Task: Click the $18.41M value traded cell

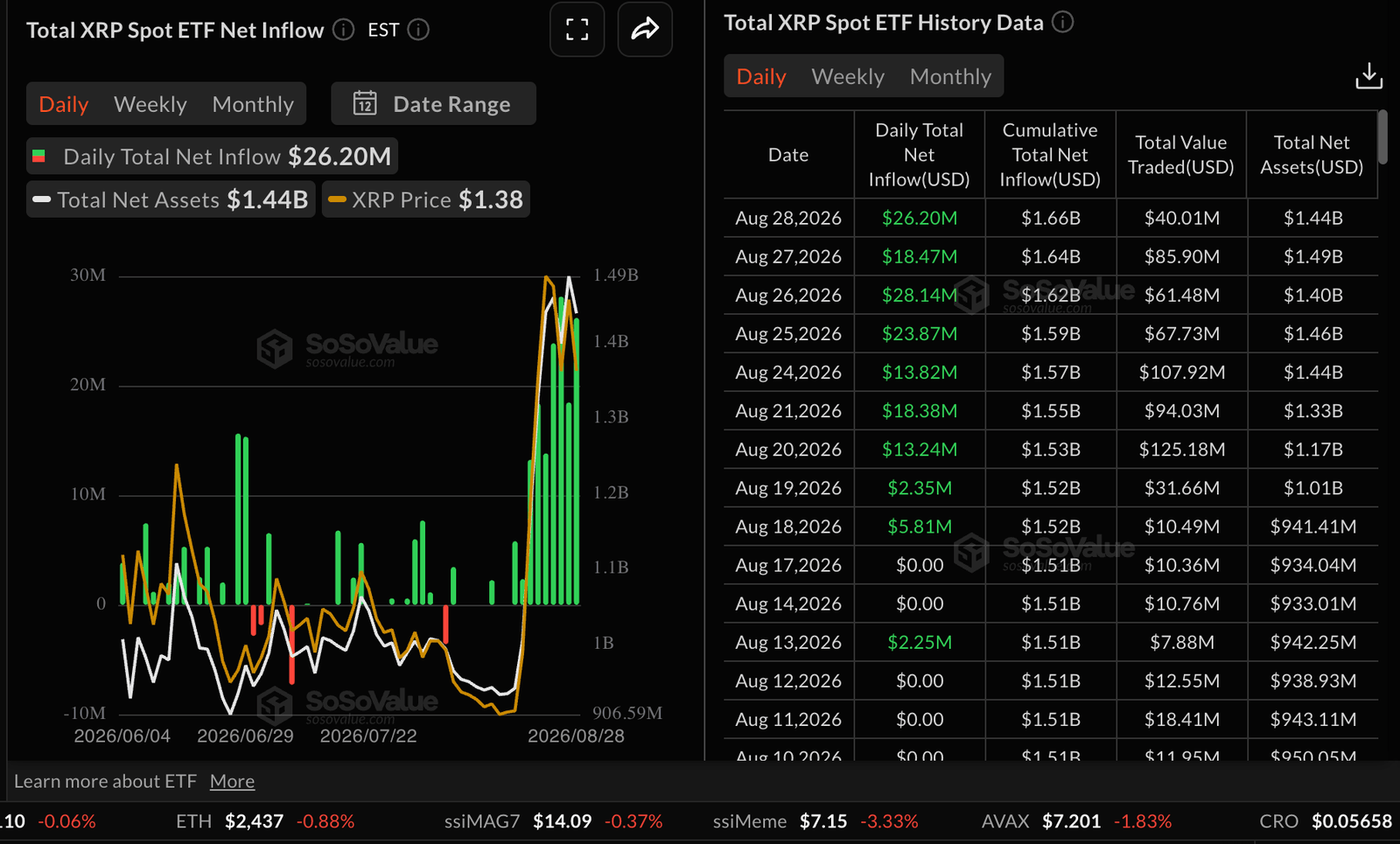Action: 1182,719
